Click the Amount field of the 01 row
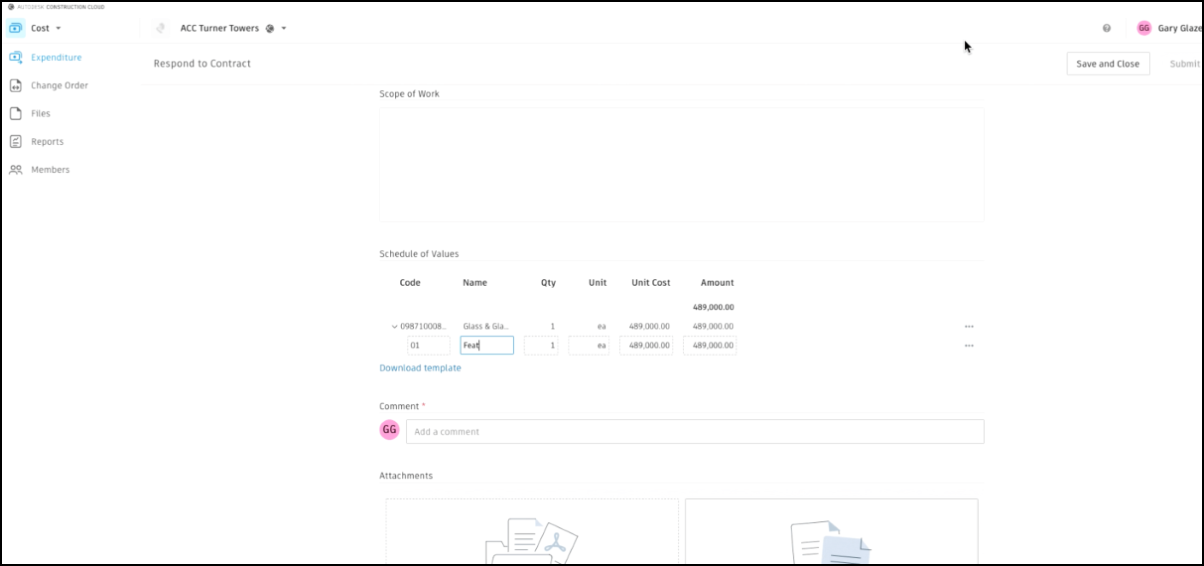1204x566 pixels. click(x=710, y=345)
